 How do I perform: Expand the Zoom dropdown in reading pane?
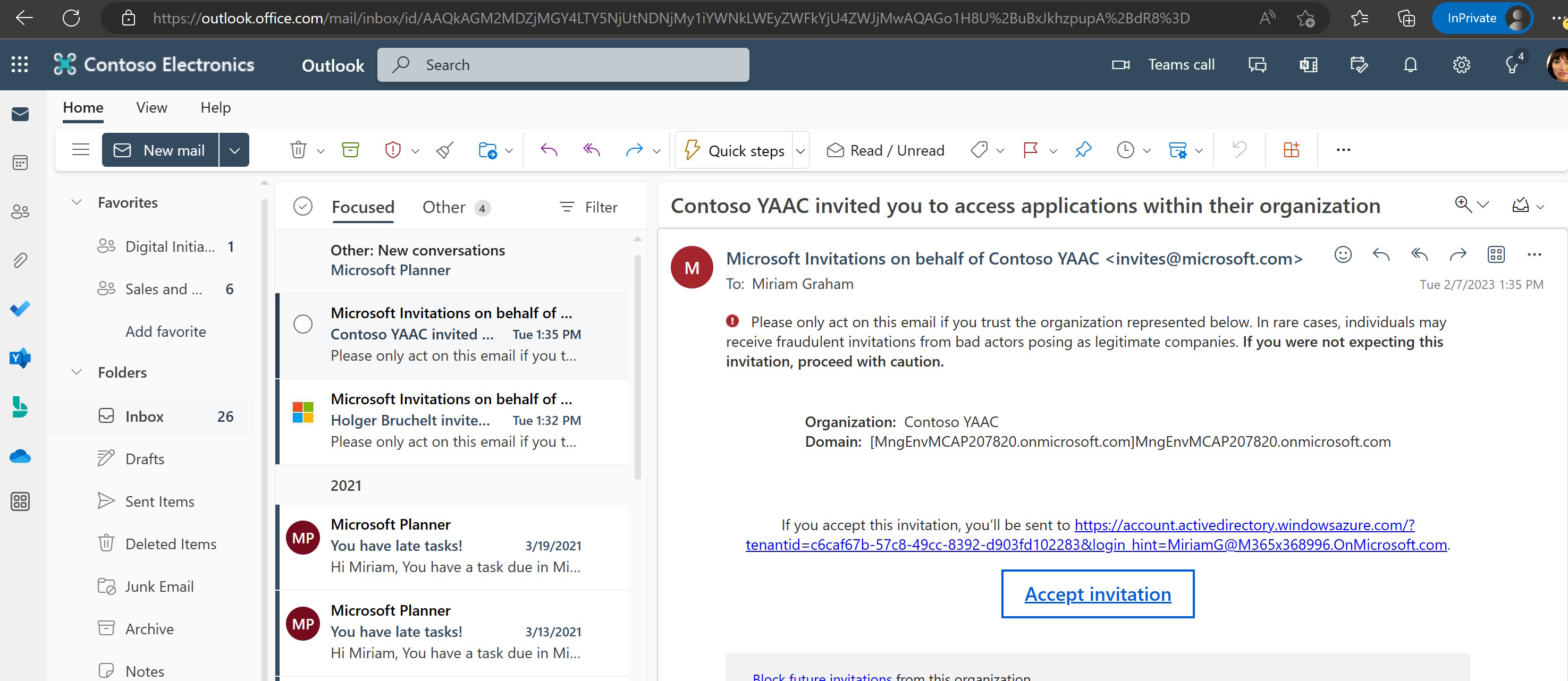pos(1483,205)
